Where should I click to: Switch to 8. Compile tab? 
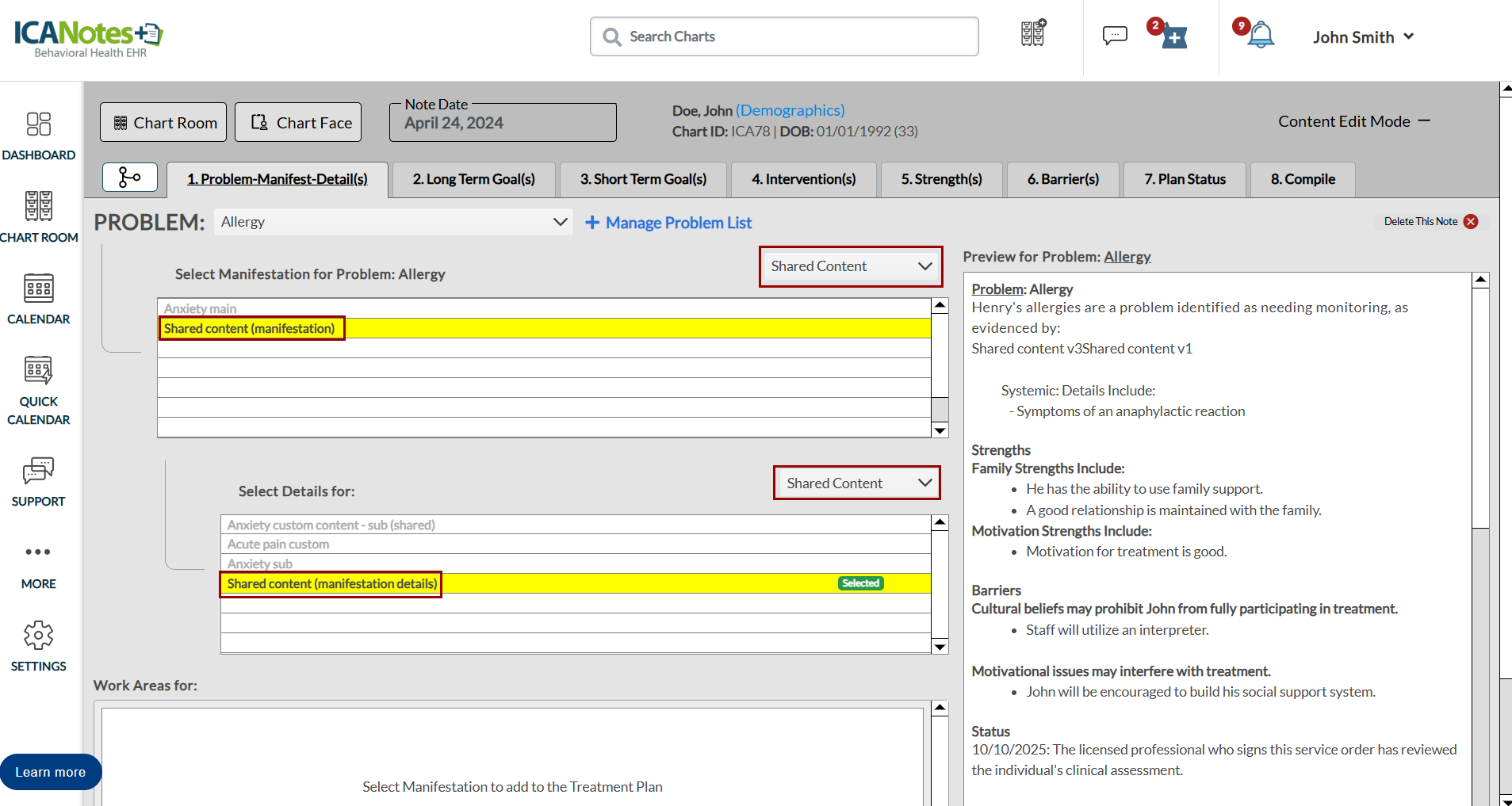click(x=1302, y=180)
